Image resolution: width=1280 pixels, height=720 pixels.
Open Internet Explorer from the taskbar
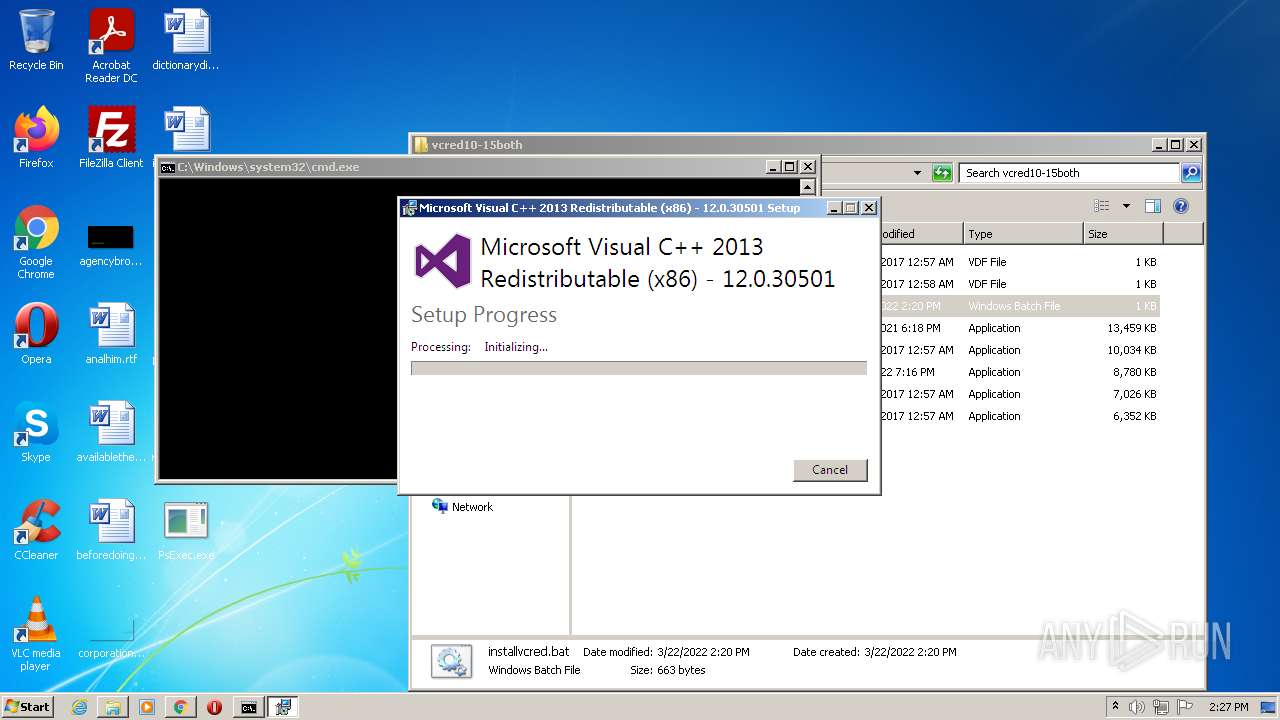79,707
